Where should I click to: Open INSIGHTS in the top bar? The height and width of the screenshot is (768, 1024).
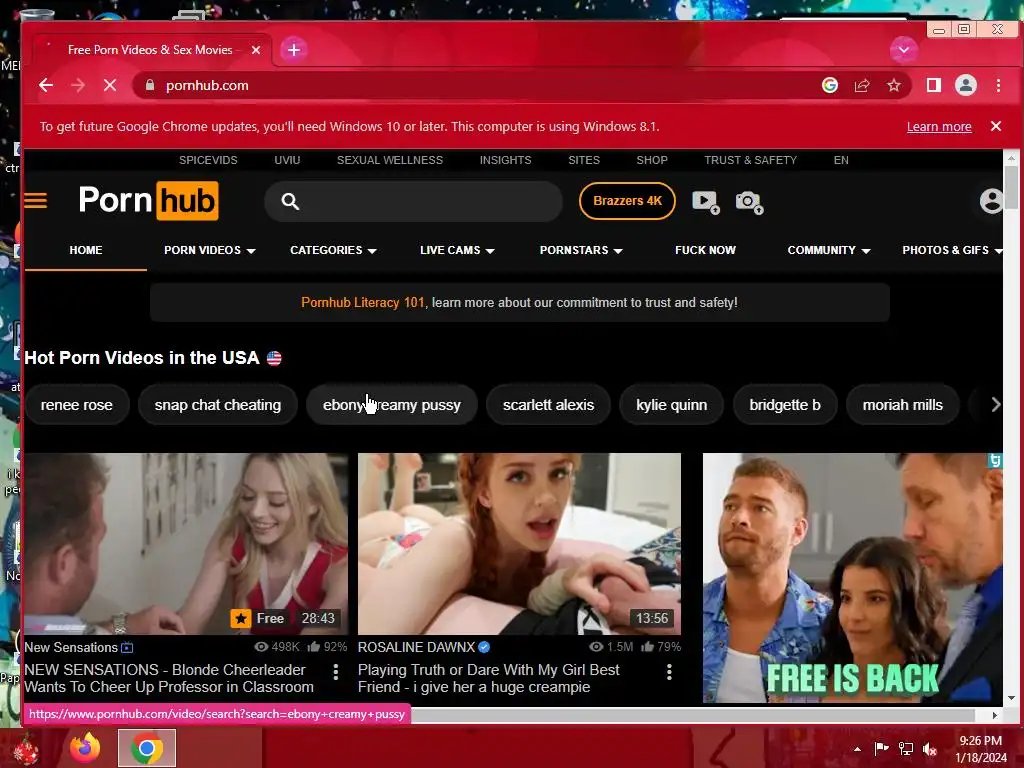(505, 160)
